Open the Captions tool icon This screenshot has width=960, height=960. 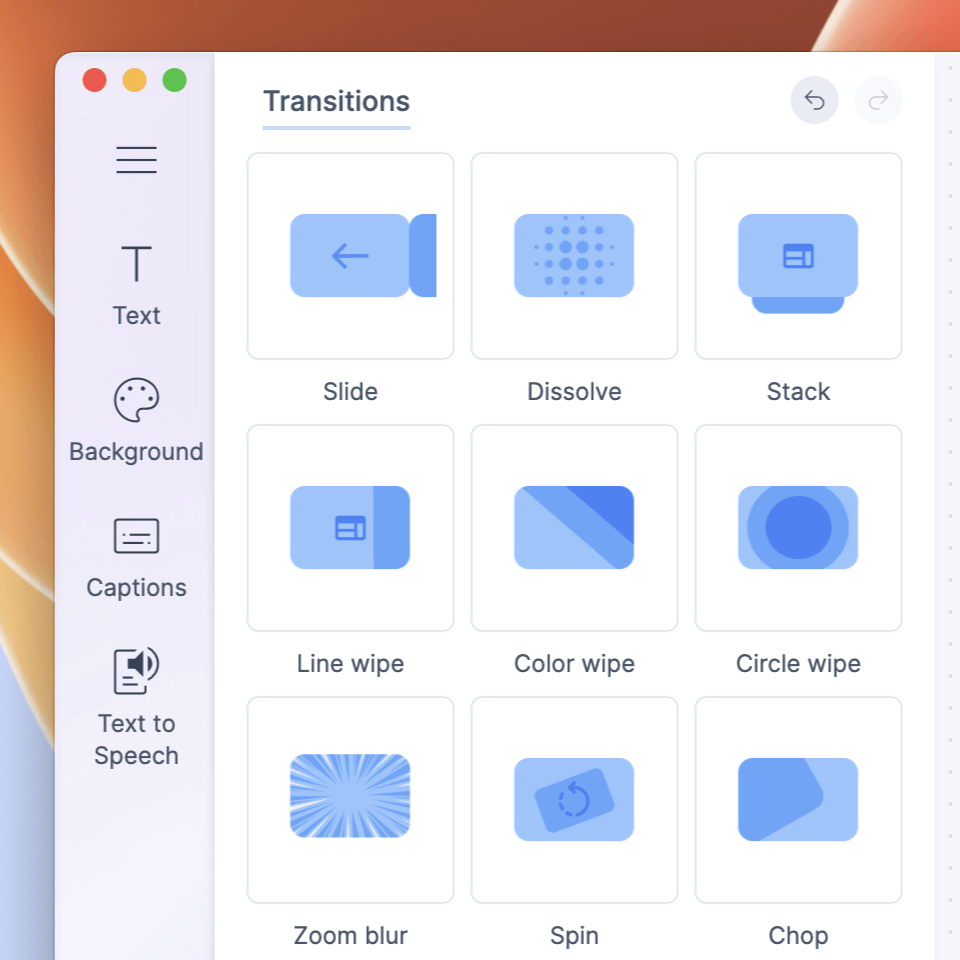(x=137, y=536)
